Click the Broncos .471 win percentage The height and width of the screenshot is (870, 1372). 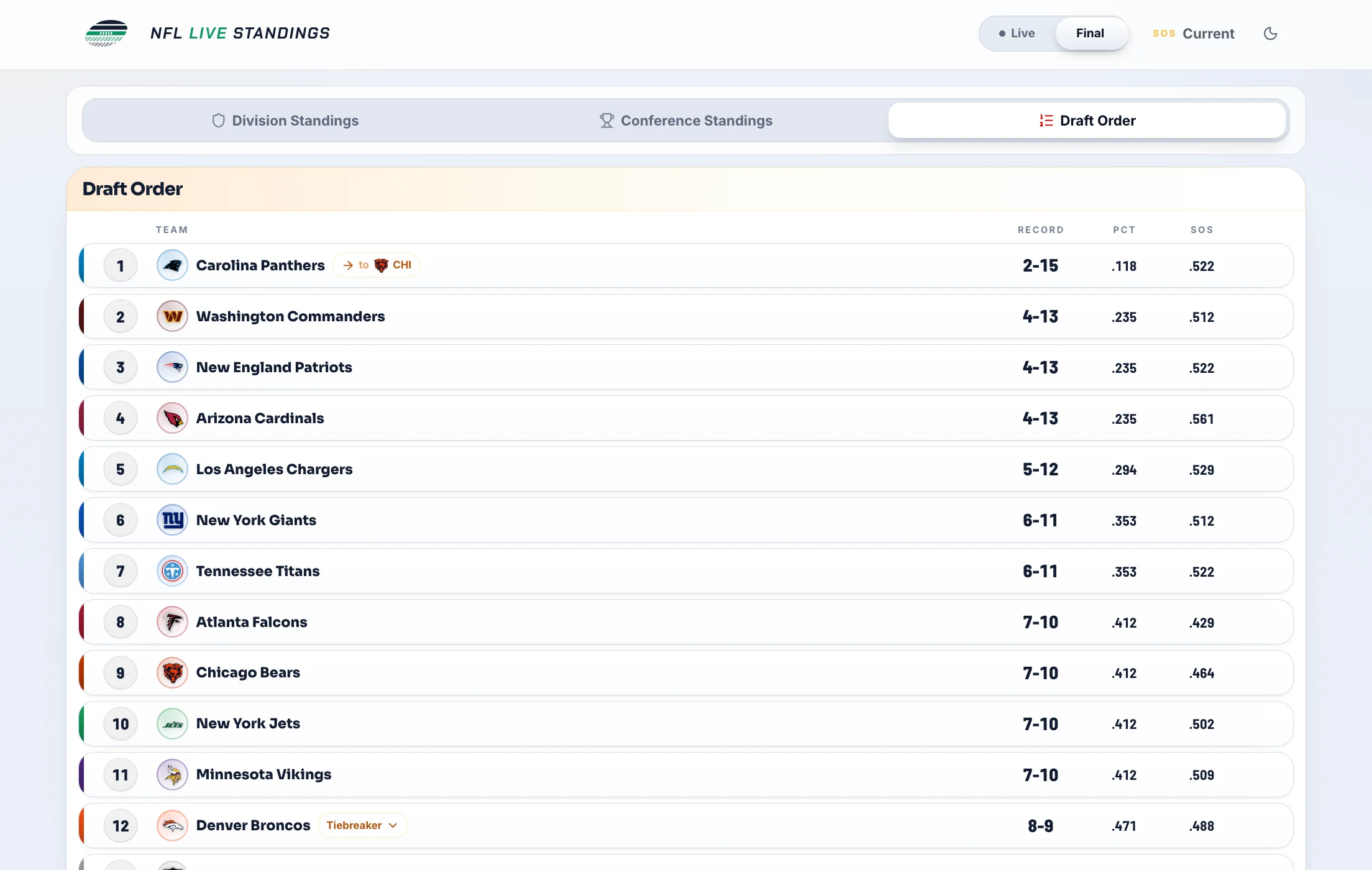[1124, 826]
